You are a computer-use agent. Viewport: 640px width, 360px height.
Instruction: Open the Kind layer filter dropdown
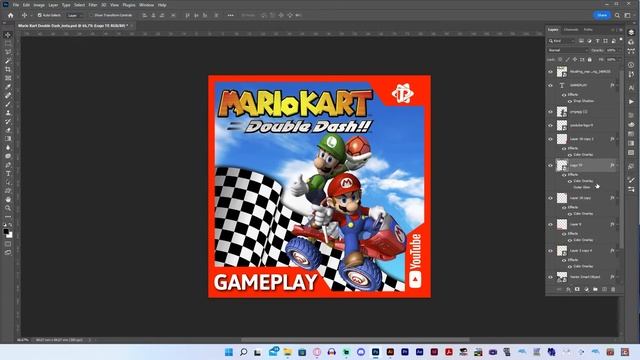click(562, 41)
